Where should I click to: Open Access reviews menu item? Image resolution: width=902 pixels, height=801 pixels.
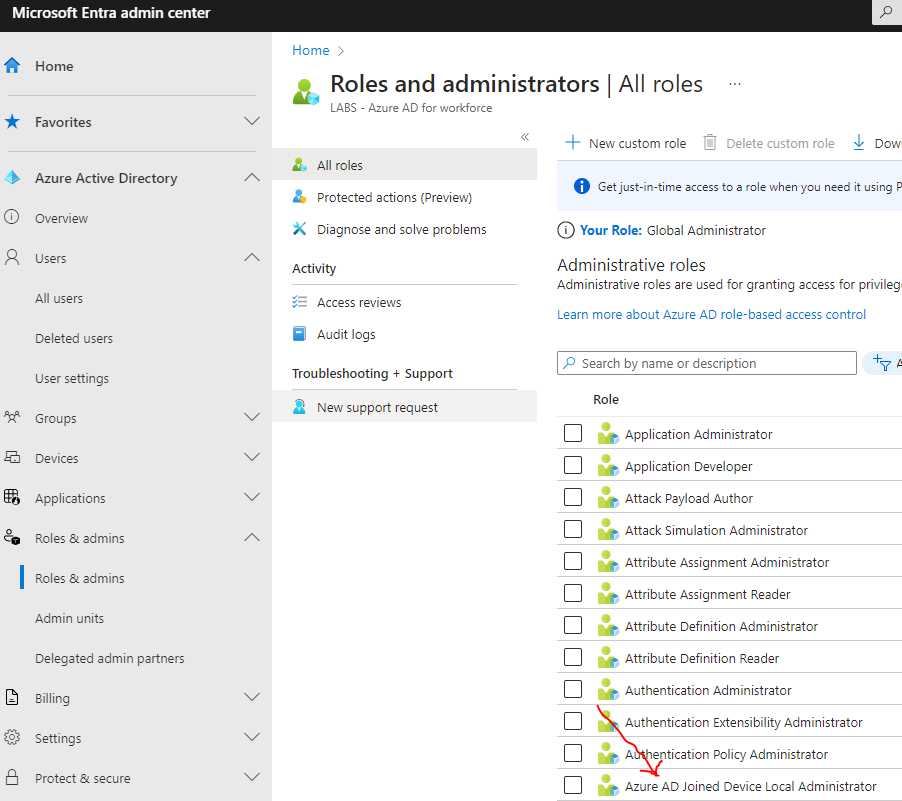[x=359, y=302]
